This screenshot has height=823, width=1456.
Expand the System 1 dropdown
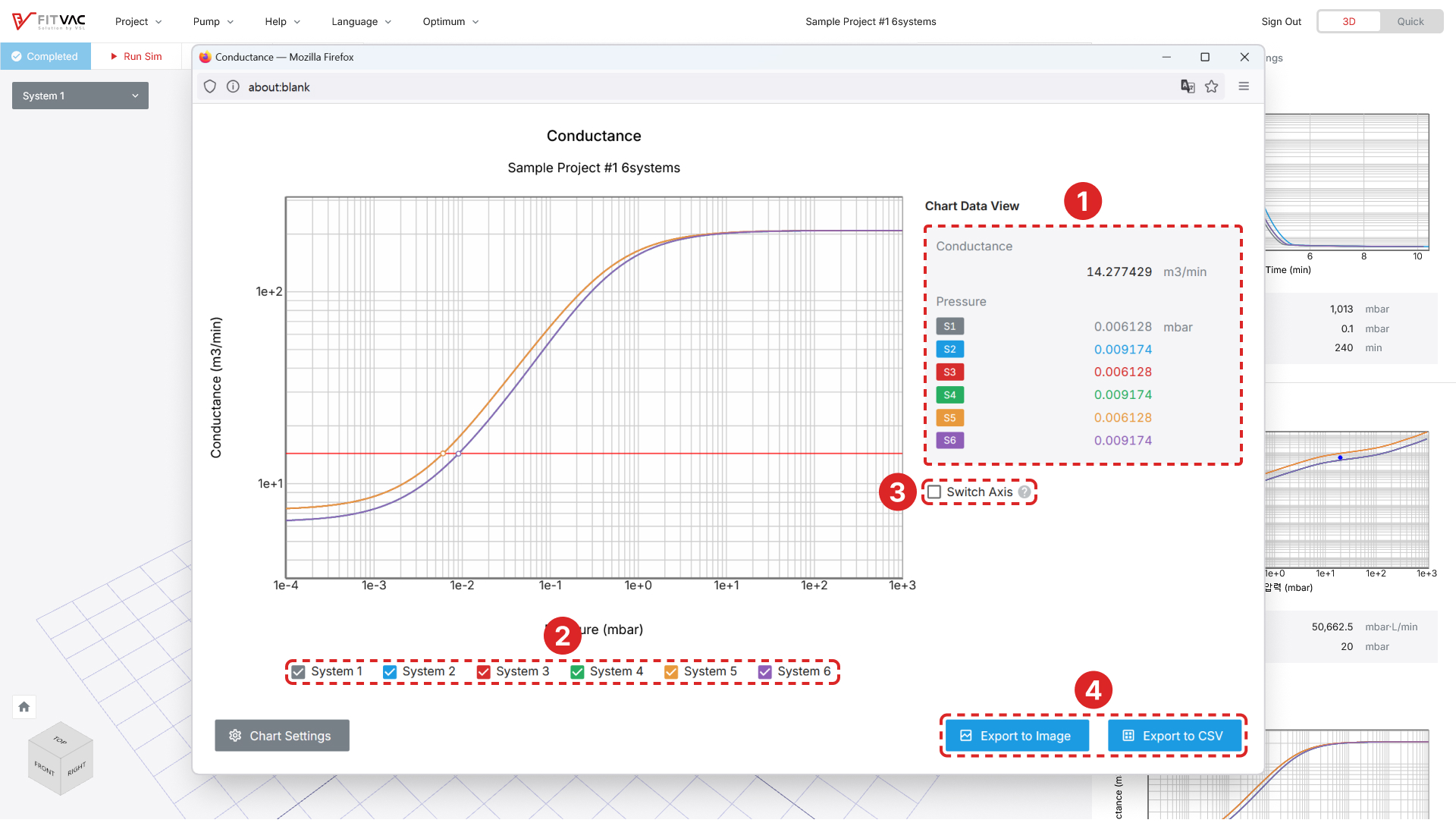80,96
